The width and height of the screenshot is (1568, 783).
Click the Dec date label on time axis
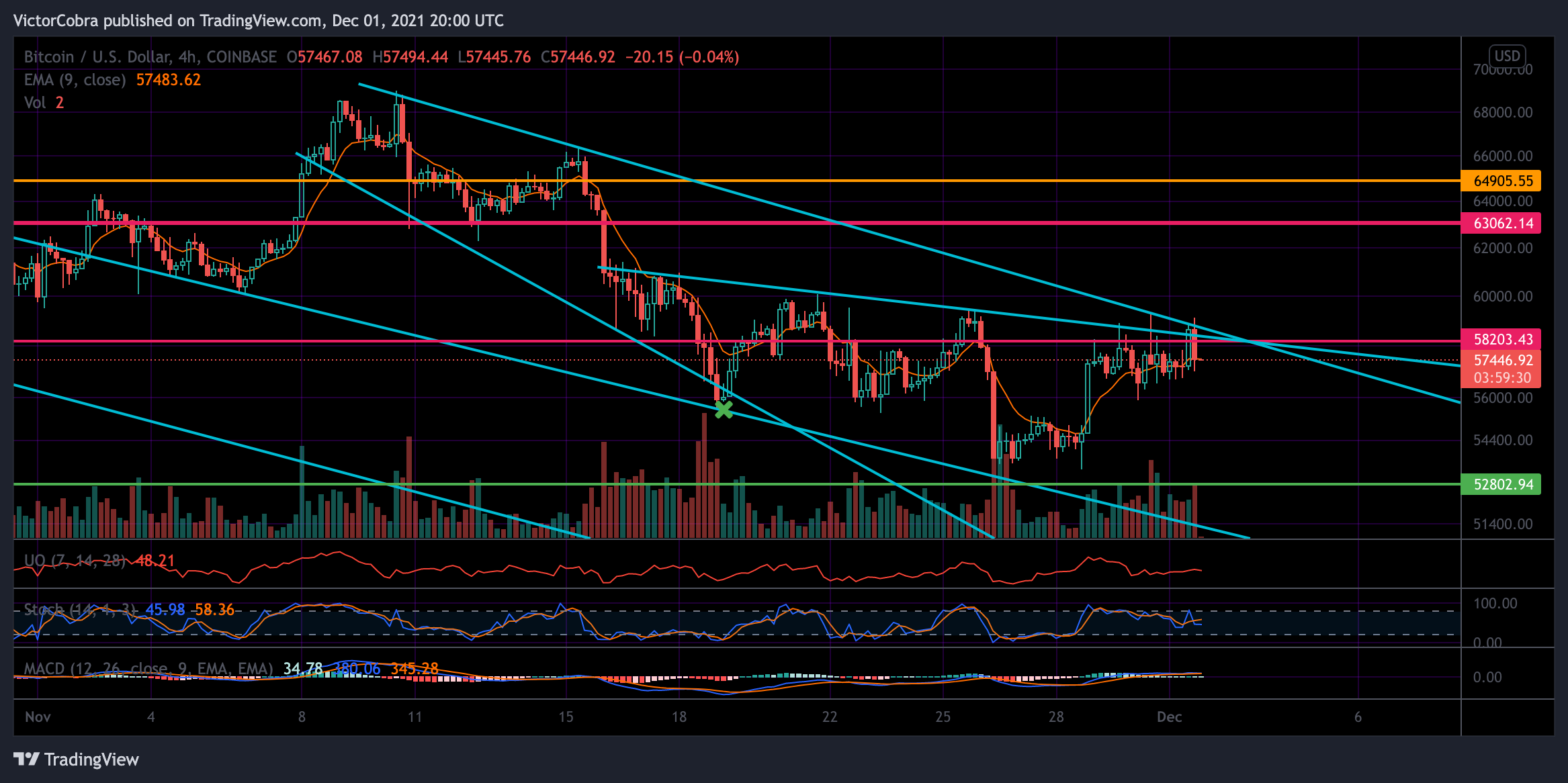click(1169, 717)
